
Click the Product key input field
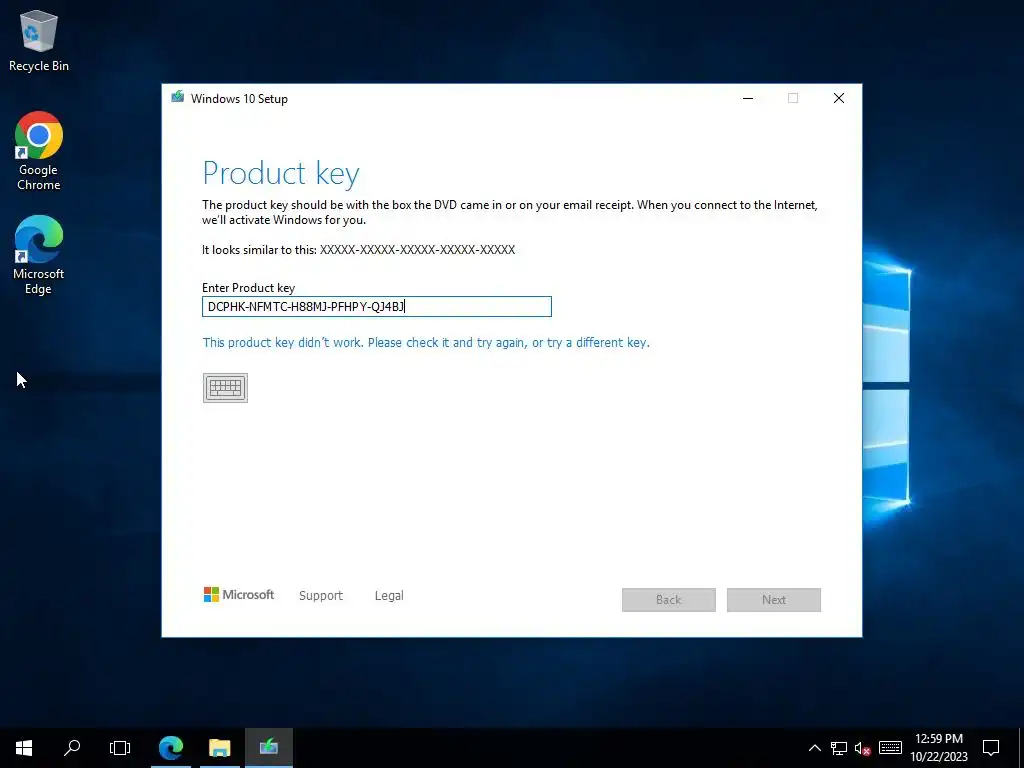pos(377,306)
